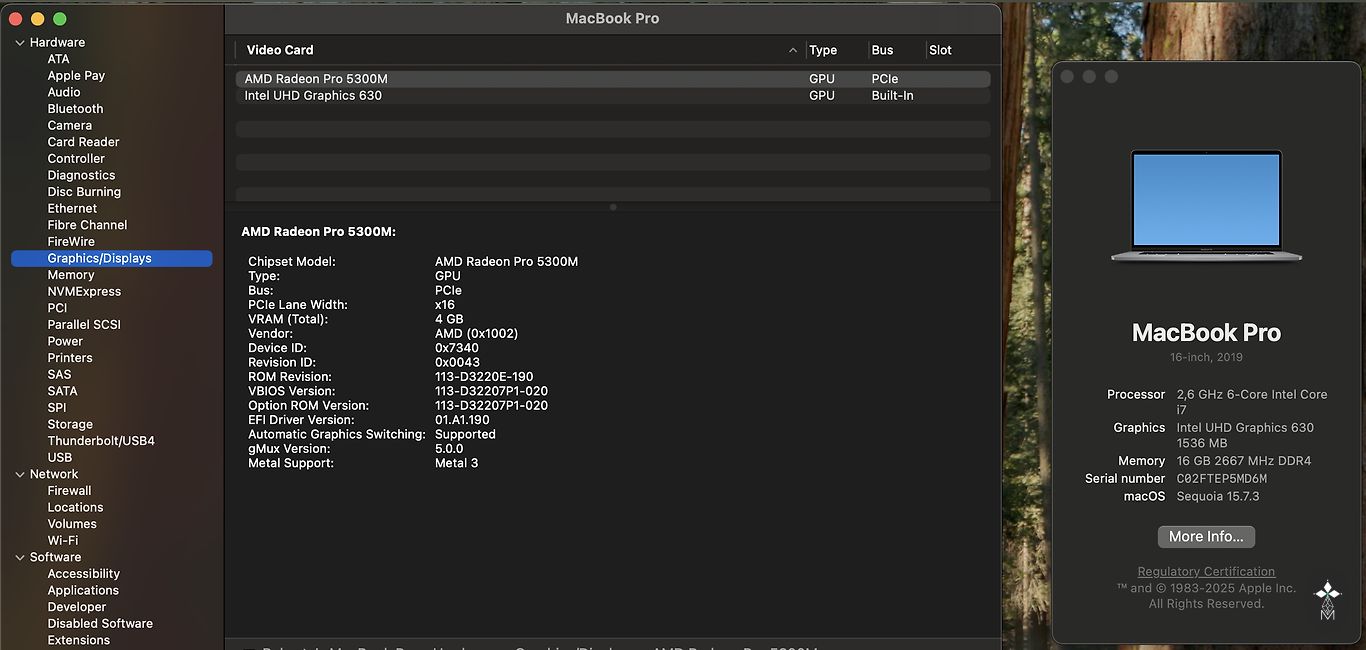
Task: Sort by the Video Card column header
Action: point(280,50)
